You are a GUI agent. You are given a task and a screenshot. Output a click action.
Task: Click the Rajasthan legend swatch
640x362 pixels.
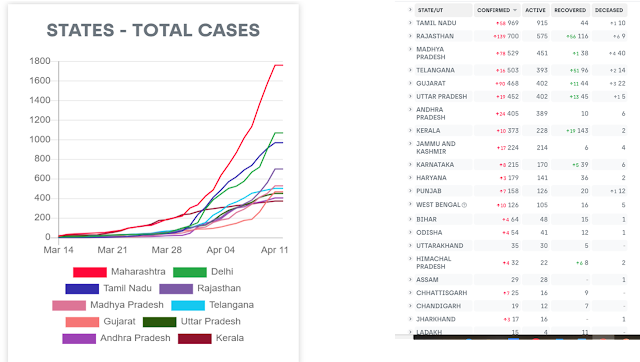click(176, 289)
